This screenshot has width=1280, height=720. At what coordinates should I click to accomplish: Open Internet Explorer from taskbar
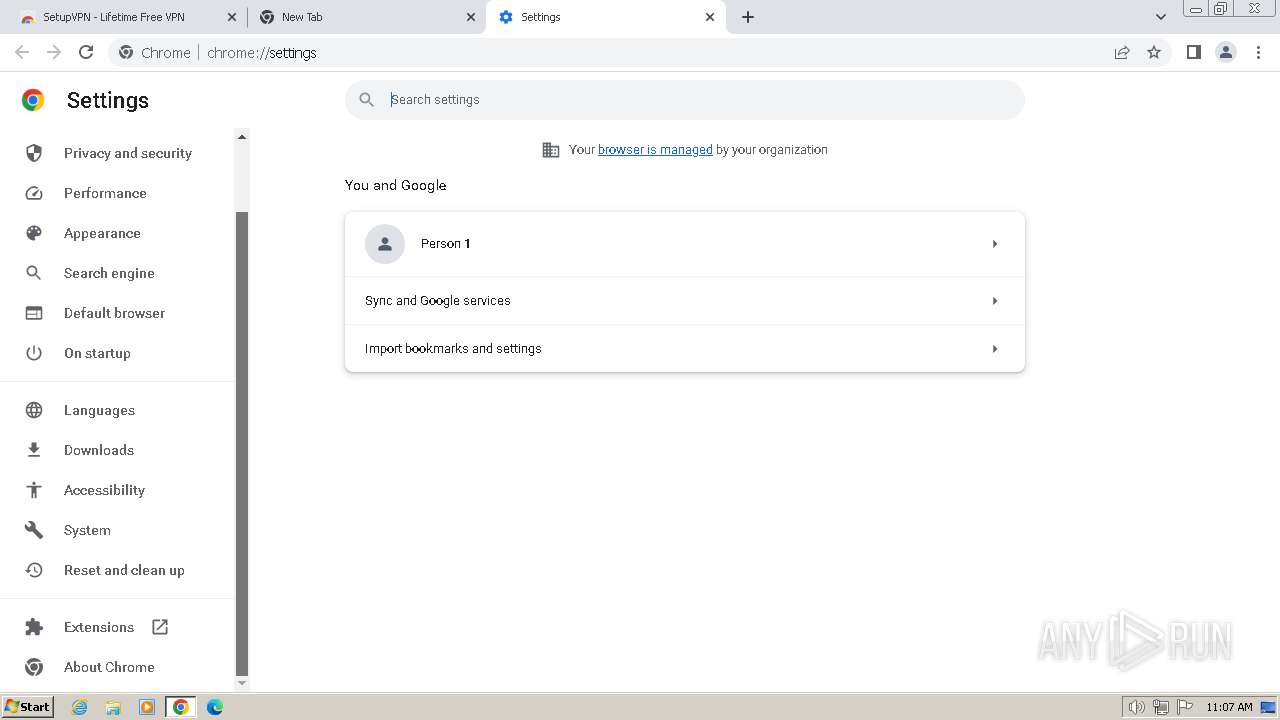click(80, 707)
